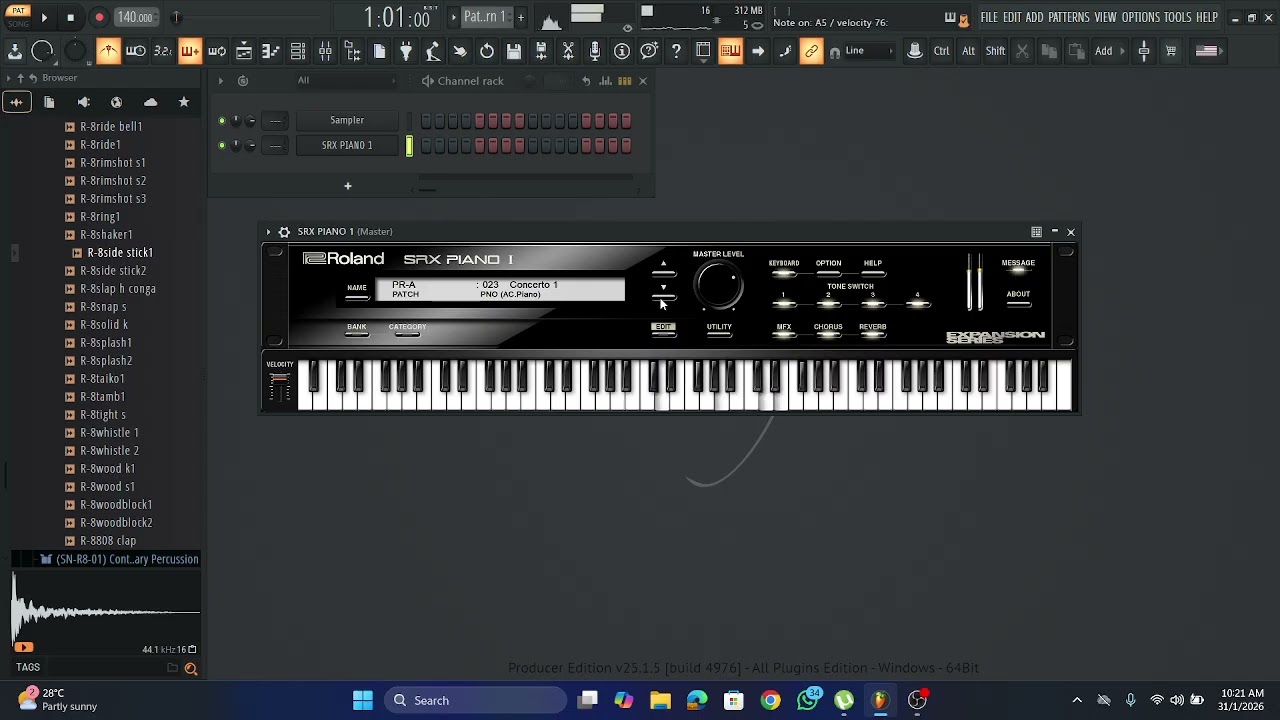This screenshot has width=1280, height=720.
Task: Toggle the countdown before recording icon
Action: pyautogui.click(x=162, y=51)
